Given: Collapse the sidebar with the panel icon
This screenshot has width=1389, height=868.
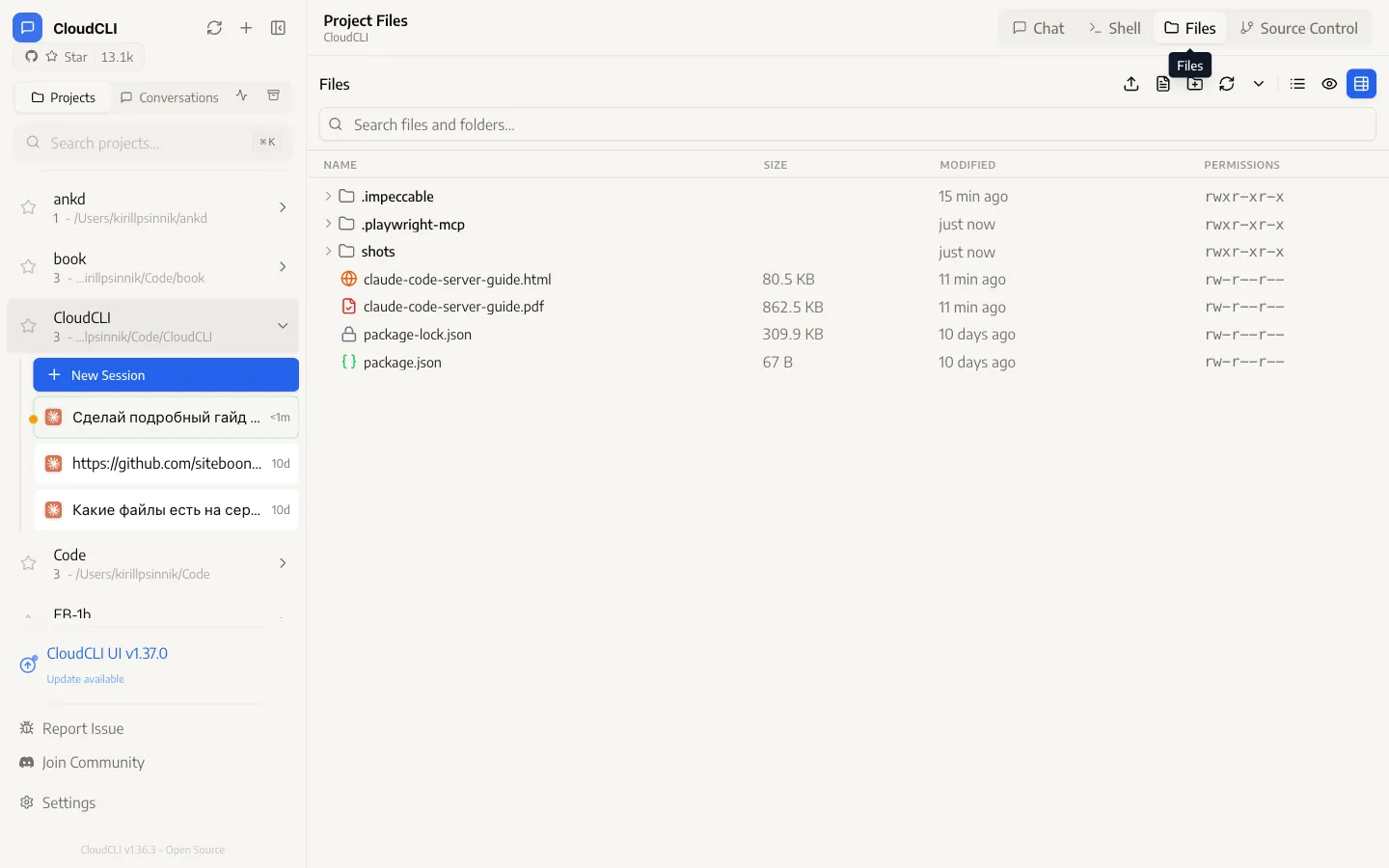Looking at the screenshot, I should (x=279, y=28).
